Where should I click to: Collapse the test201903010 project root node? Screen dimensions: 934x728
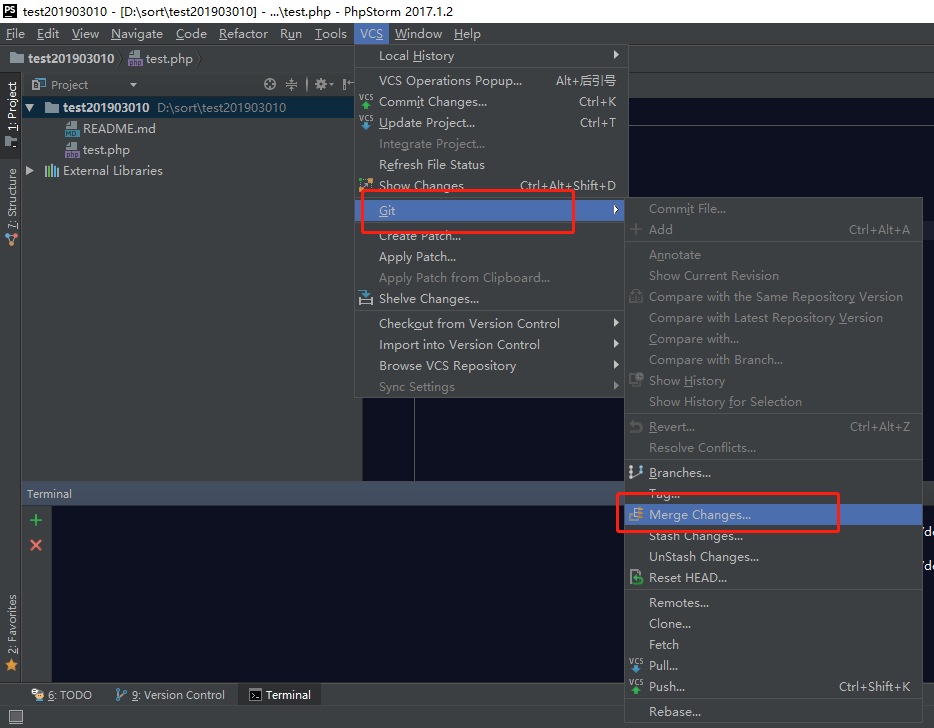point(30,108)
